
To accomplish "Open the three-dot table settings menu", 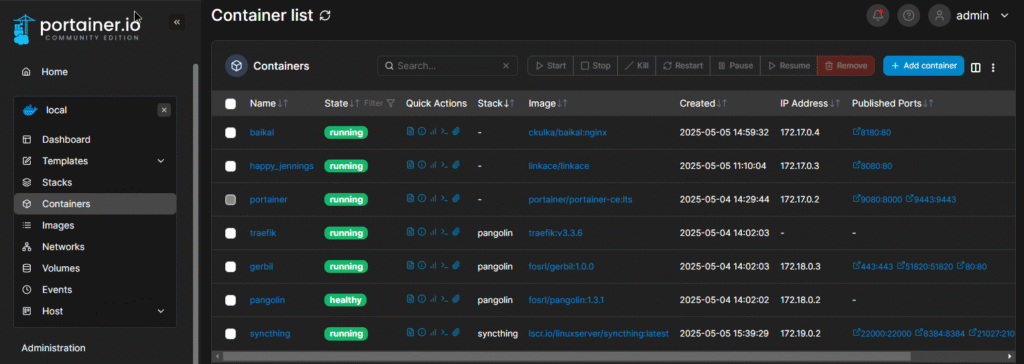I will click(993, 67).
